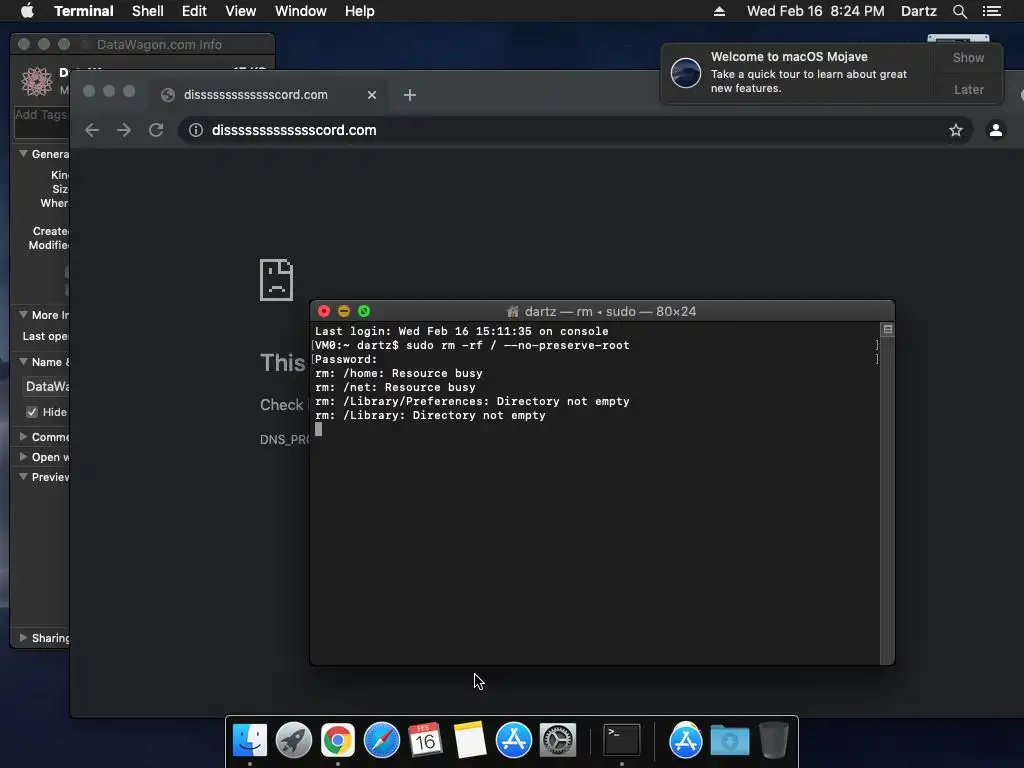Launch Google Chrome from the Dock

point(338,741)
